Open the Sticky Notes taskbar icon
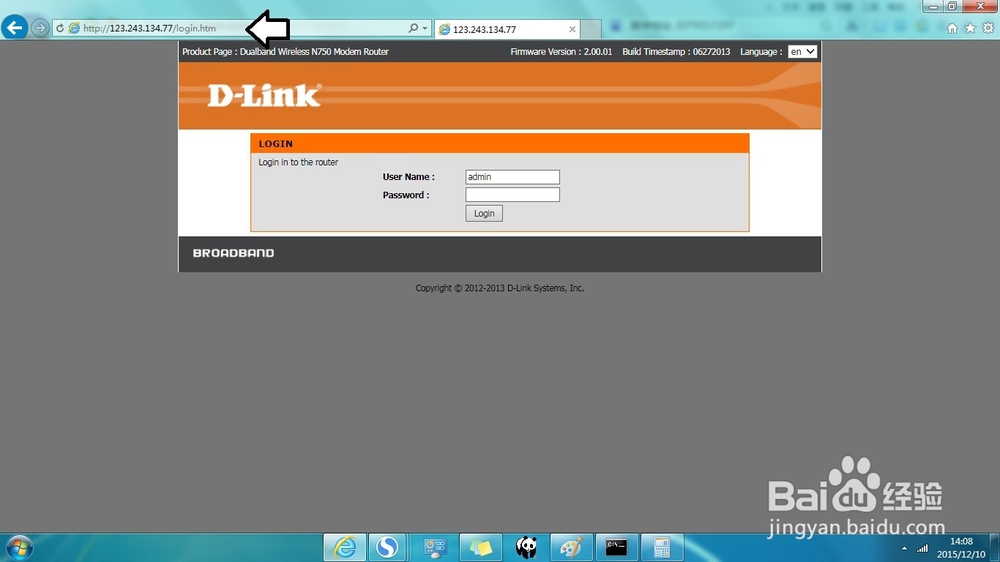 click(x=480, y=547)
